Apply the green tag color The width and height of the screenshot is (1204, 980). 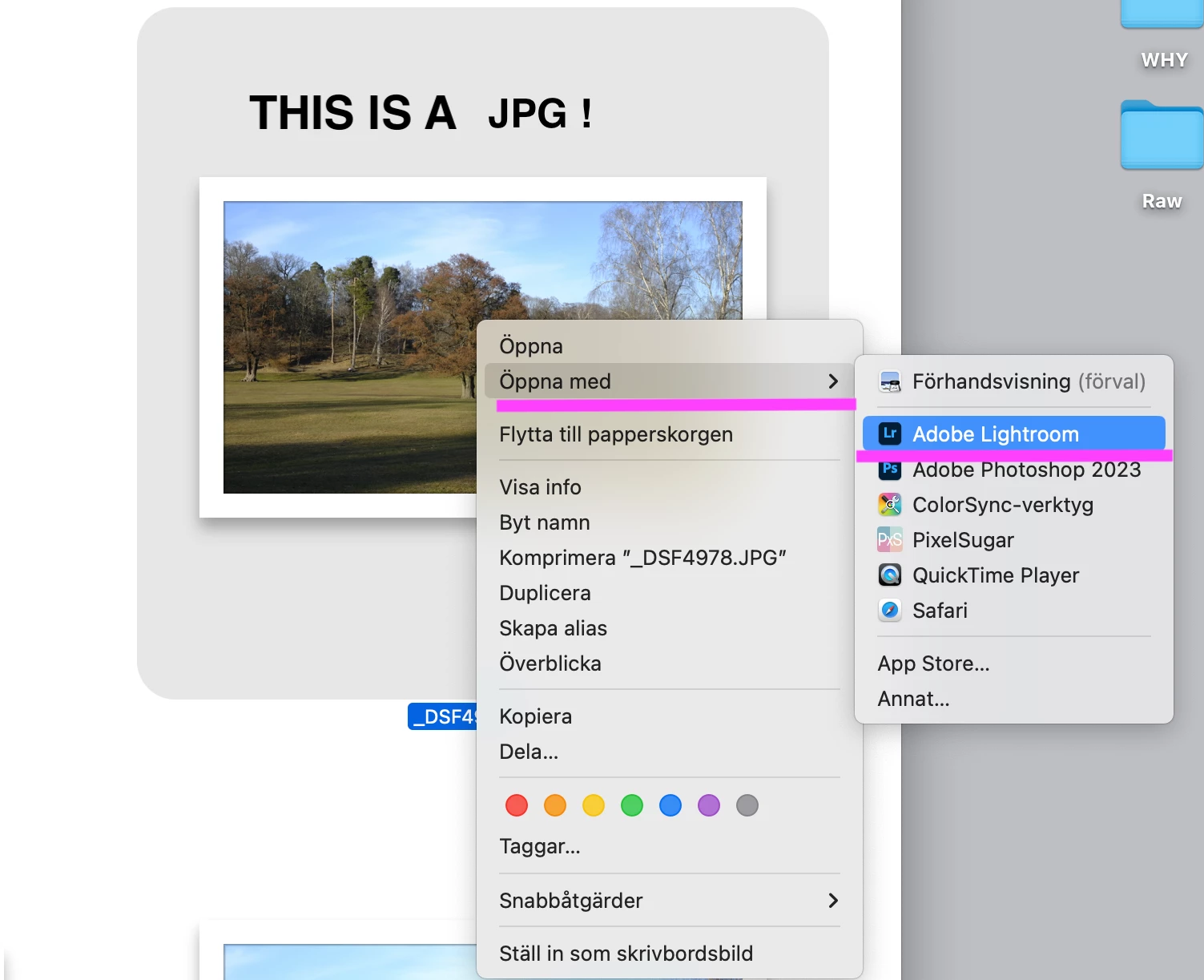point(632,805)
